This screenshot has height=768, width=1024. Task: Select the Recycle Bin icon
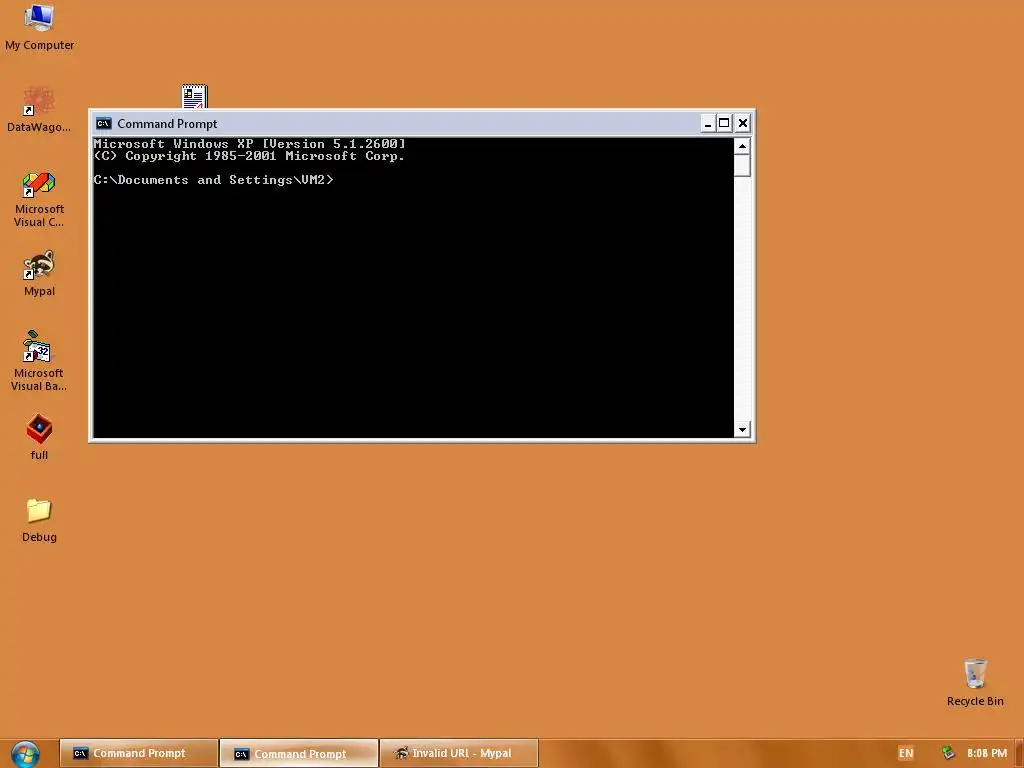975,683
